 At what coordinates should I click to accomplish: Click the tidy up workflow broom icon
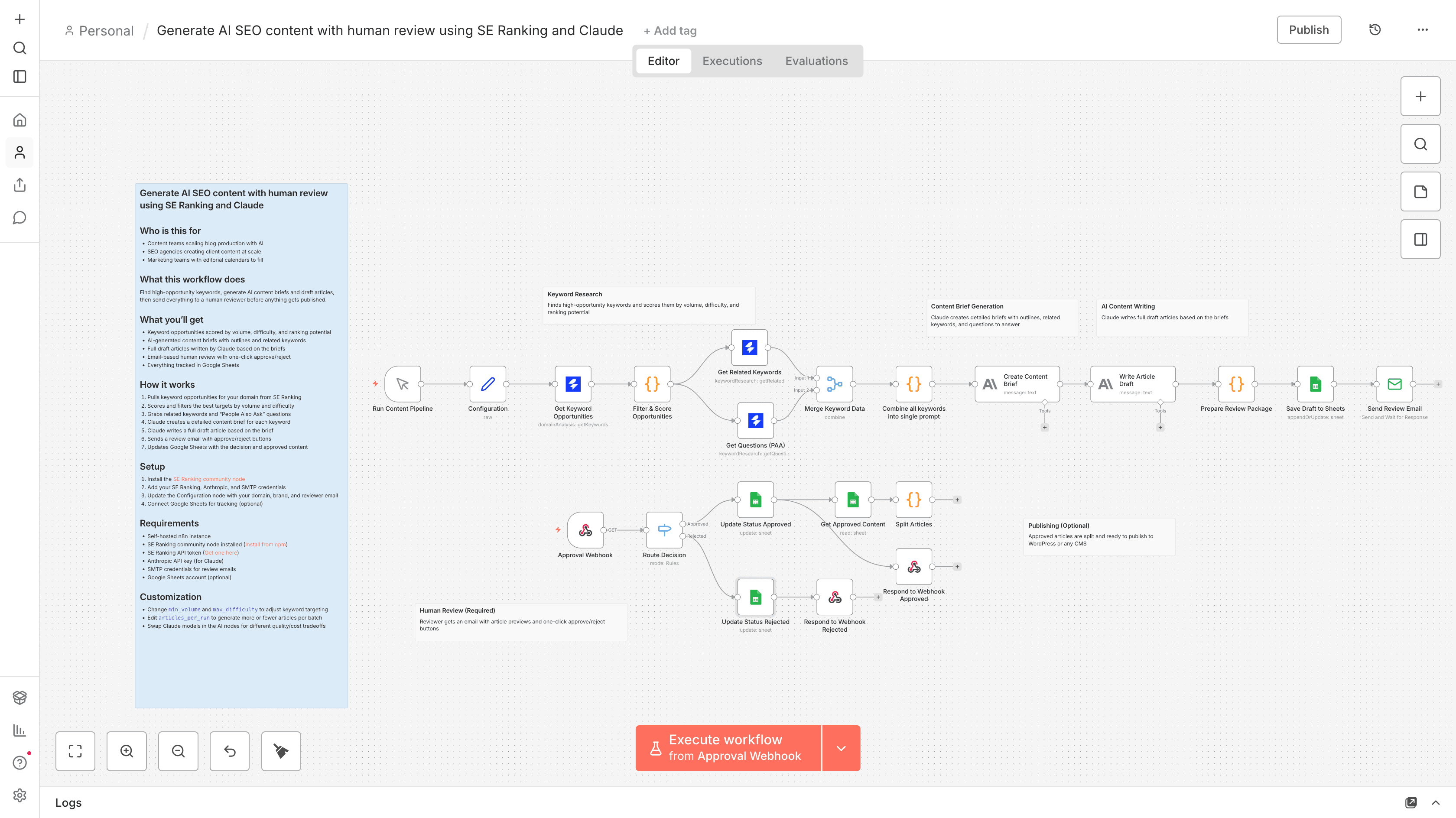[x=281, y=751]
